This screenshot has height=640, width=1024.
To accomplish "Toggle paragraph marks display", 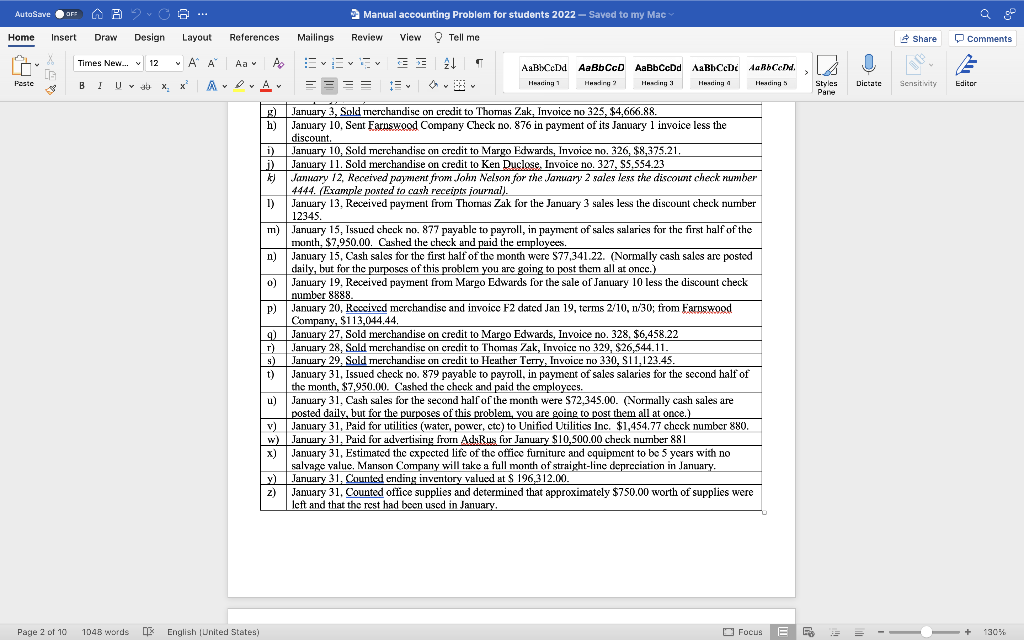I will pos(479,63).
